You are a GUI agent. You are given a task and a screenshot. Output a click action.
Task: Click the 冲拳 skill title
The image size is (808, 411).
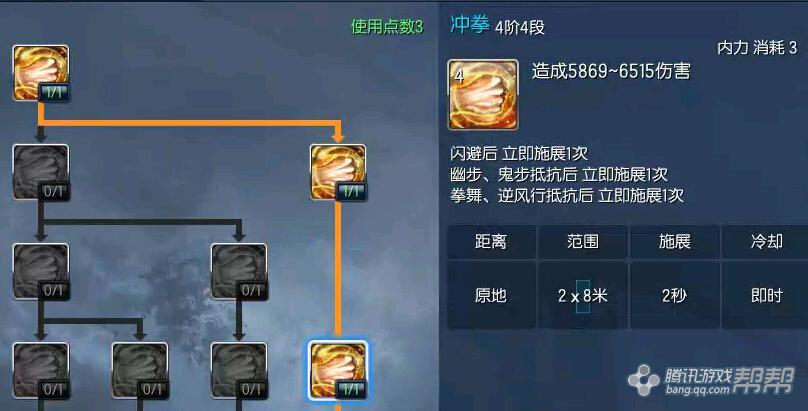pos(469,24)
